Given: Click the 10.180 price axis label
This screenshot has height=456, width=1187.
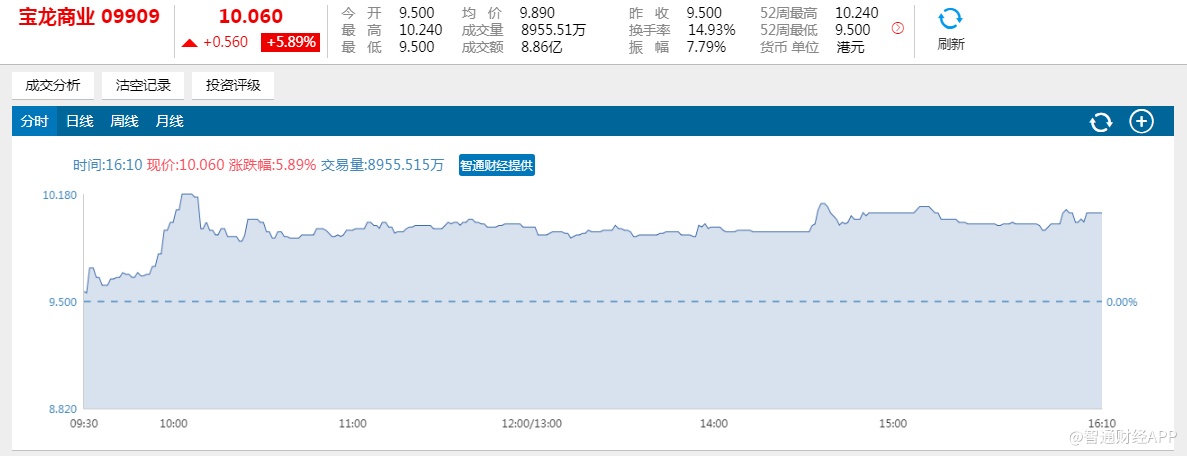Looking at the screenshot, I should tap(61, 195).
